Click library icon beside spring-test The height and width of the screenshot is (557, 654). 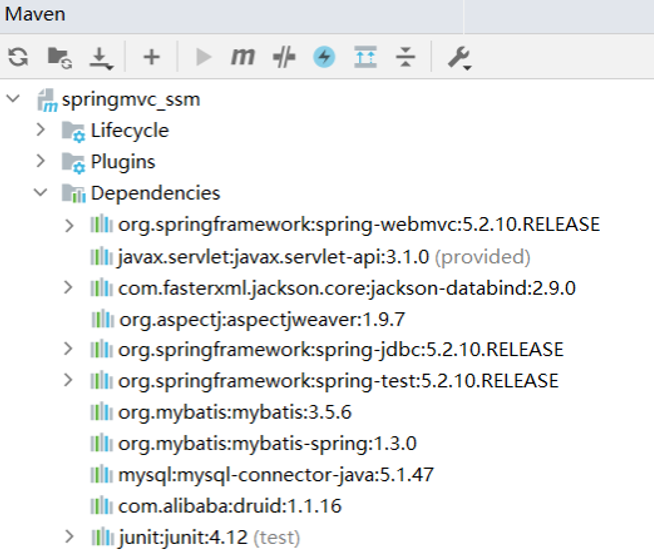click(101, 381)
